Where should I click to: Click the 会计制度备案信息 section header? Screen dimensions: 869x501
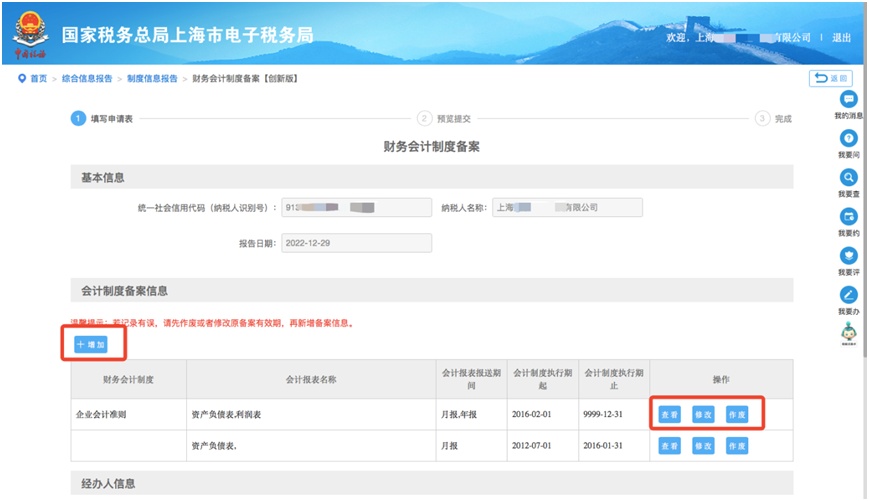[x=432, y=290]
